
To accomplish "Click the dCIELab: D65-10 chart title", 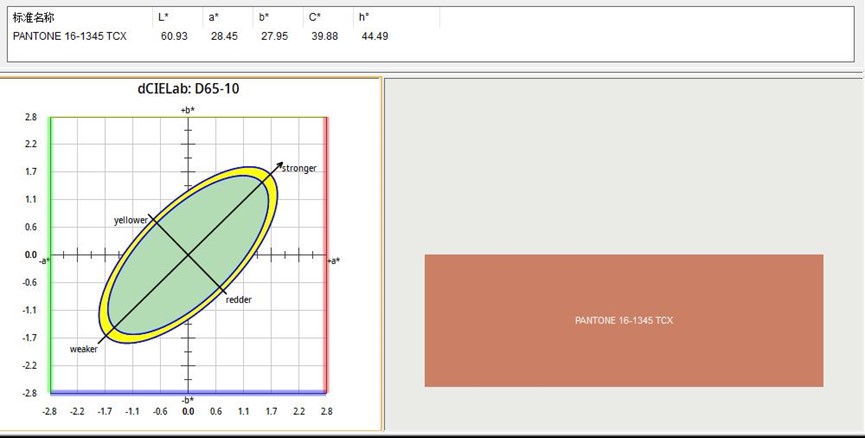I will (188, 88).
